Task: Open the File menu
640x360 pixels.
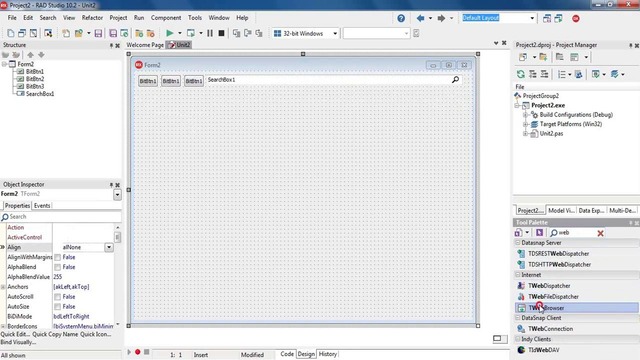Action: tap(12, 18)
